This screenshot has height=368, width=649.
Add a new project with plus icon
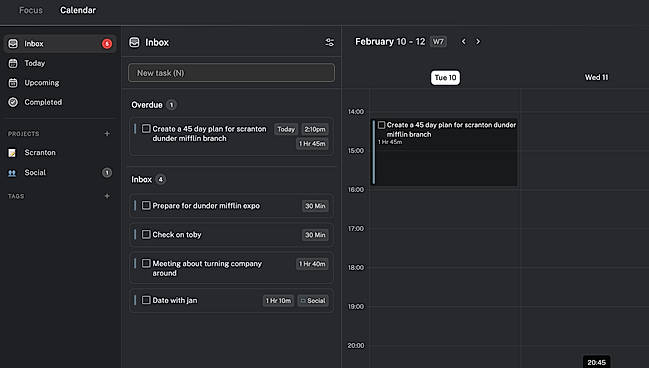[107, 133]
